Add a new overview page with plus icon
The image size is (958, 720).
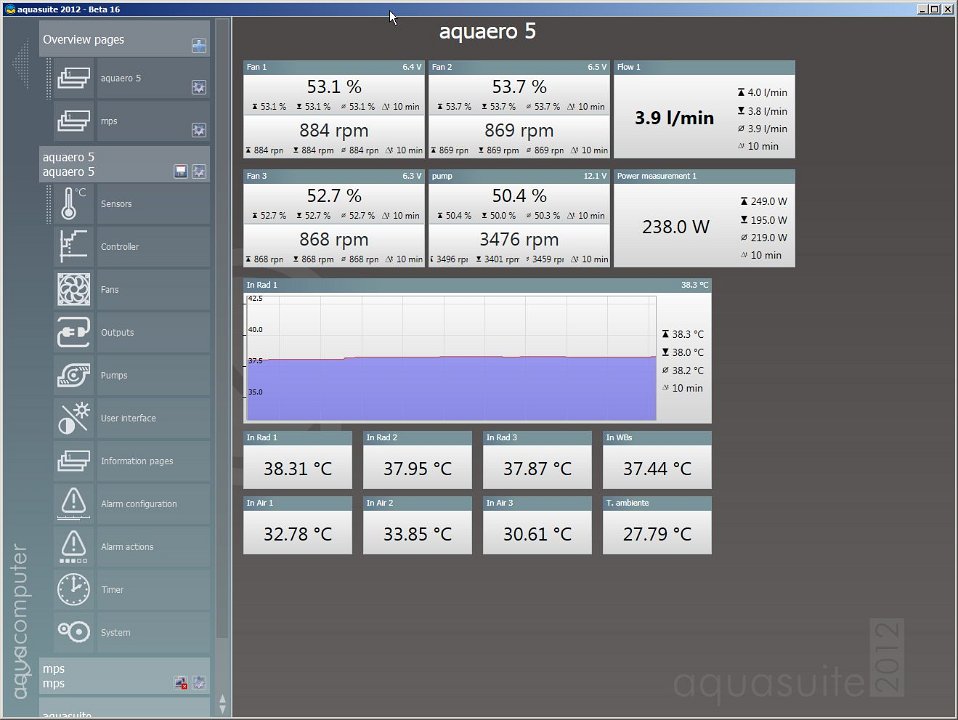click(199, 46)
